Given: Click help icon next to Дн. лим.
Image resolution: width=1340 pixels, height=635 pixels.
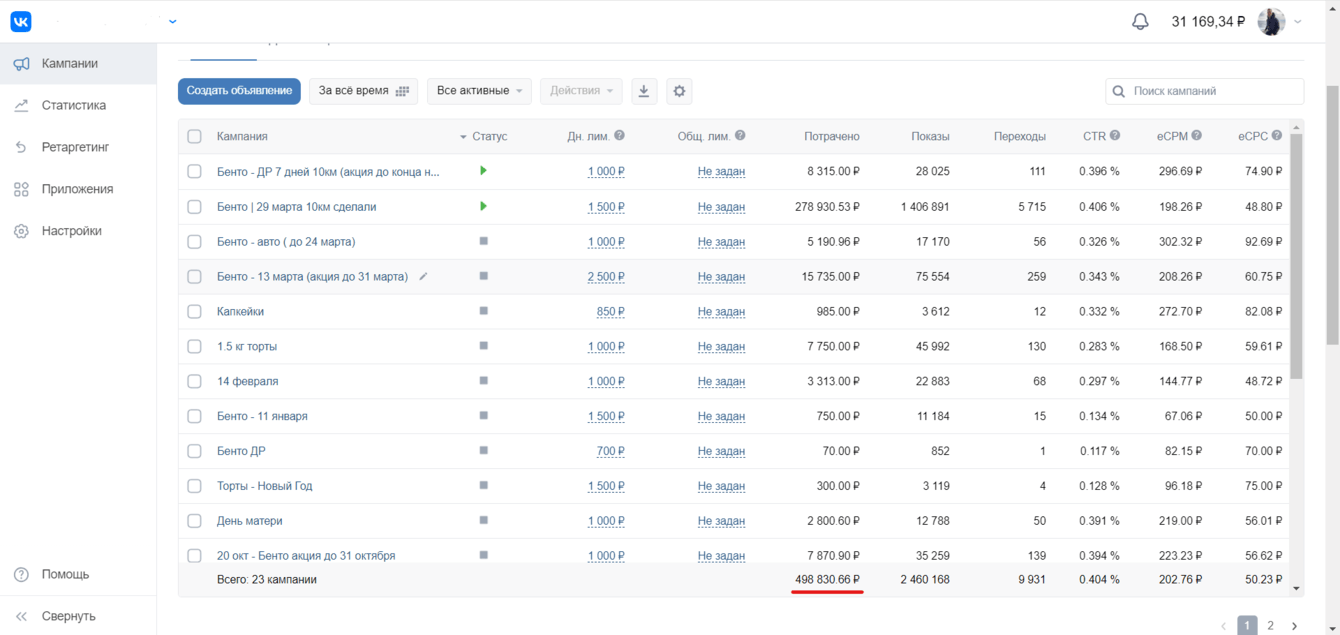Looking at the screenshot, I should (620, 136).
